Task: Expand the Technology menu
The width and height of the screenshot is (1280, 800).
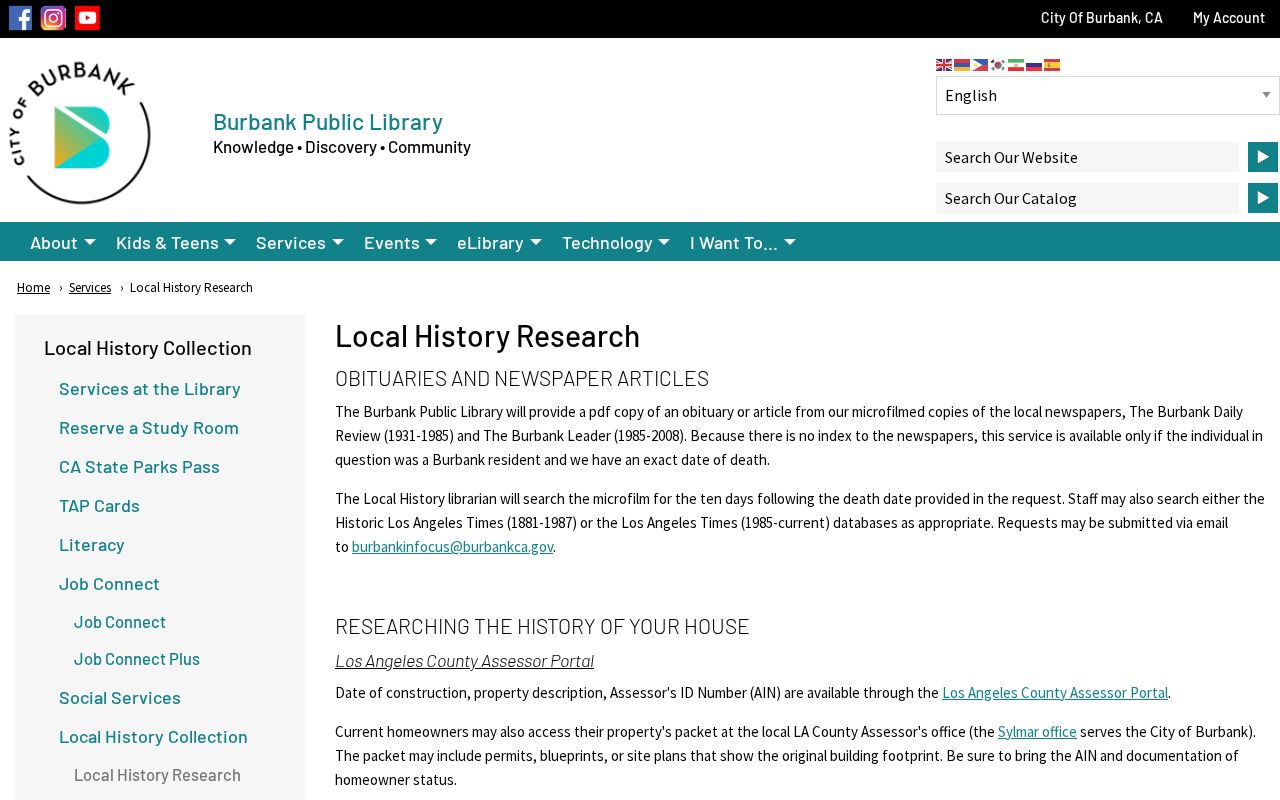Action: click(616, 242)
